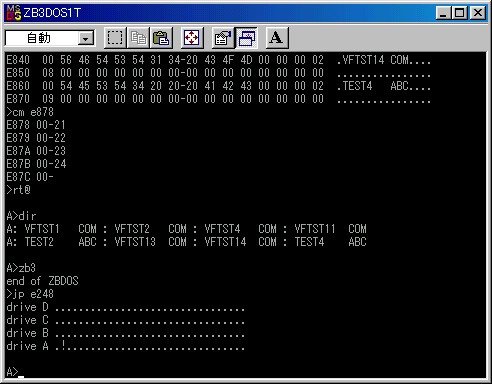Click the A> prompt cursor line
The height and width of the screenshot is (384, 492).
15,372
